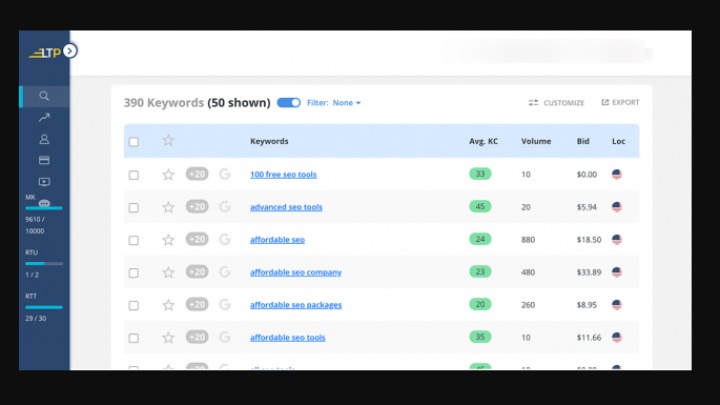Click the EXPORT button
Image resolution: width=720 pixels, height=405 pixels.
tap(620, 102)
